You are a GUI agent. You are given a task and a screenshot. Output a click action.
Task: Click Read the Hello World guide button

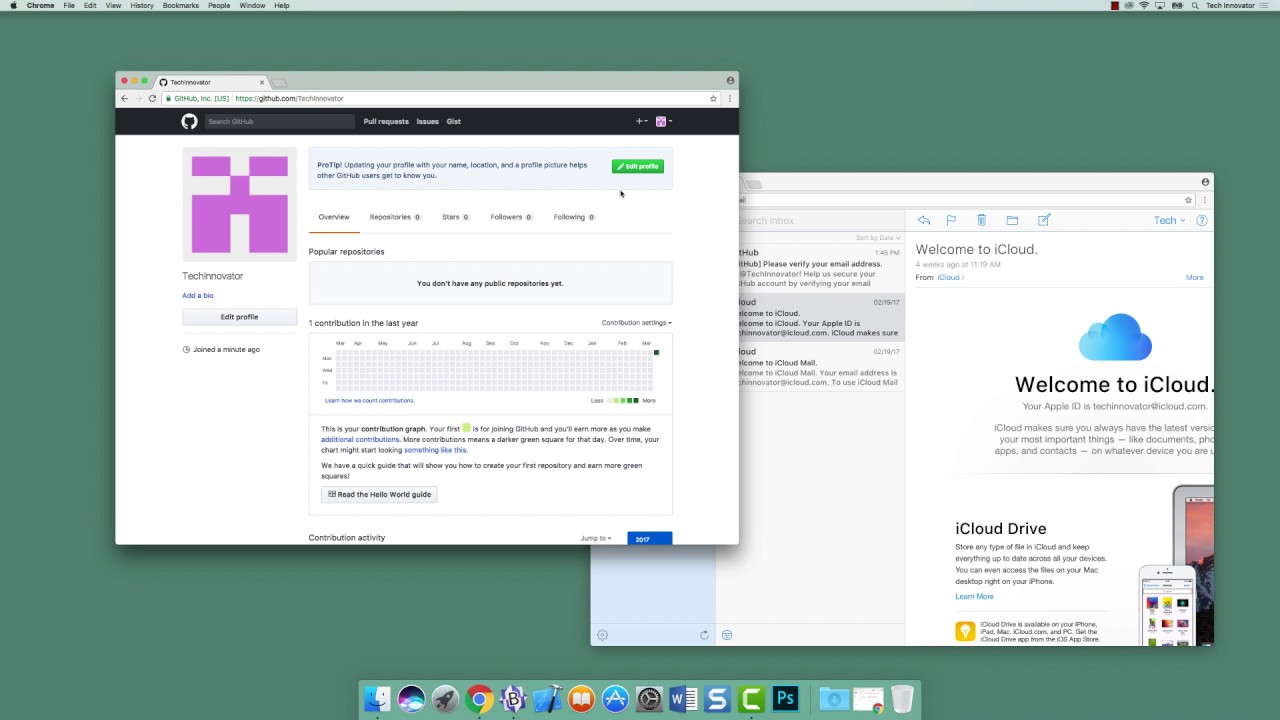coord(379,494)
